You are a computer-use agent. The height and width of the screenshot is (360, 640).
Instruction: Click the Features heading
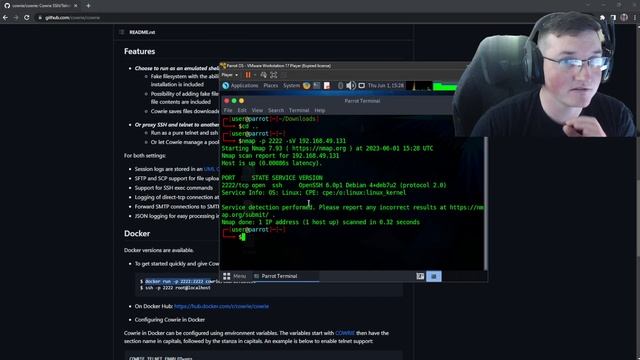140,51
